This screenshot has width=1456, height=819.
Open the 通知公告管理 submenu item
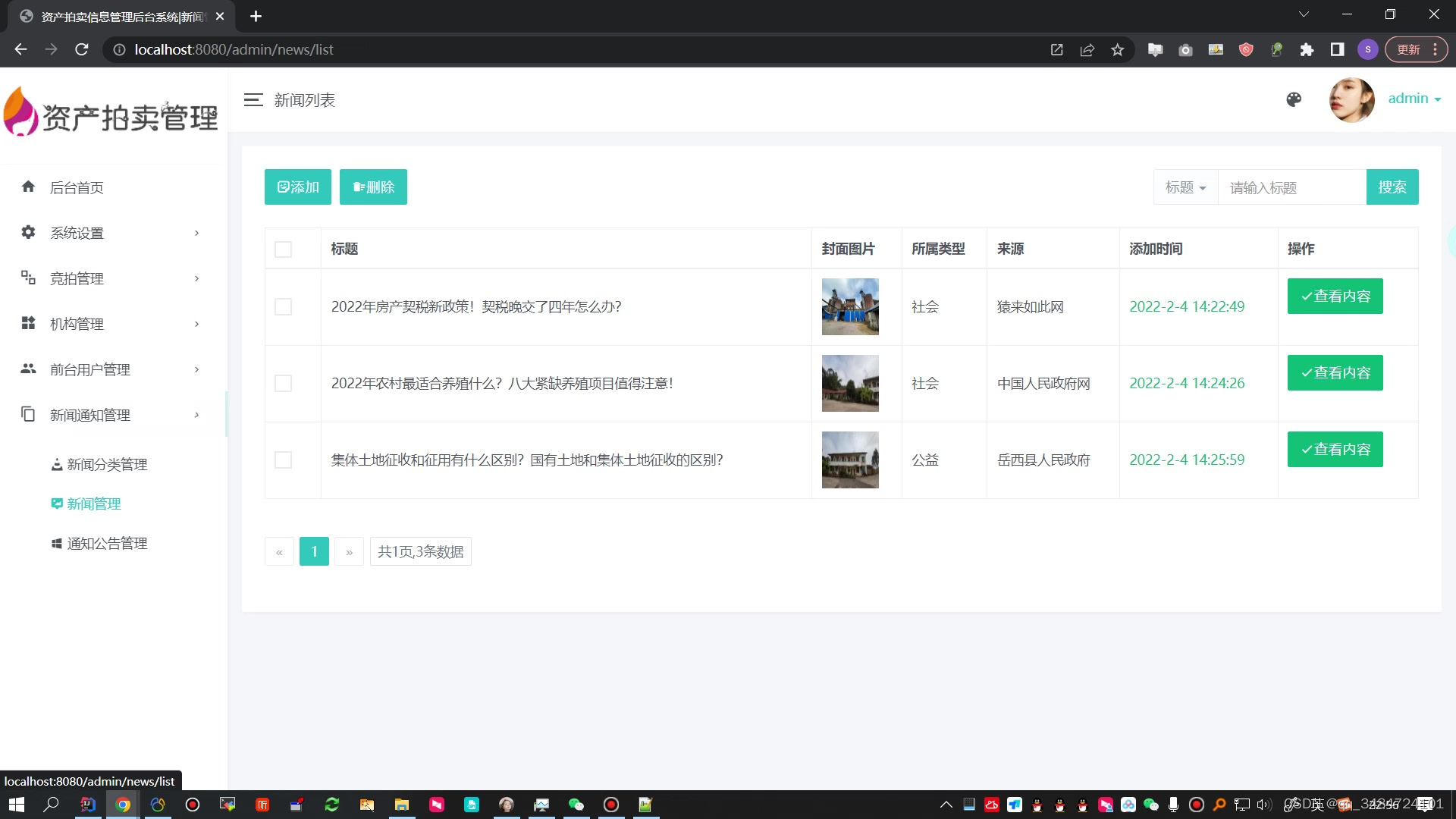107,543
